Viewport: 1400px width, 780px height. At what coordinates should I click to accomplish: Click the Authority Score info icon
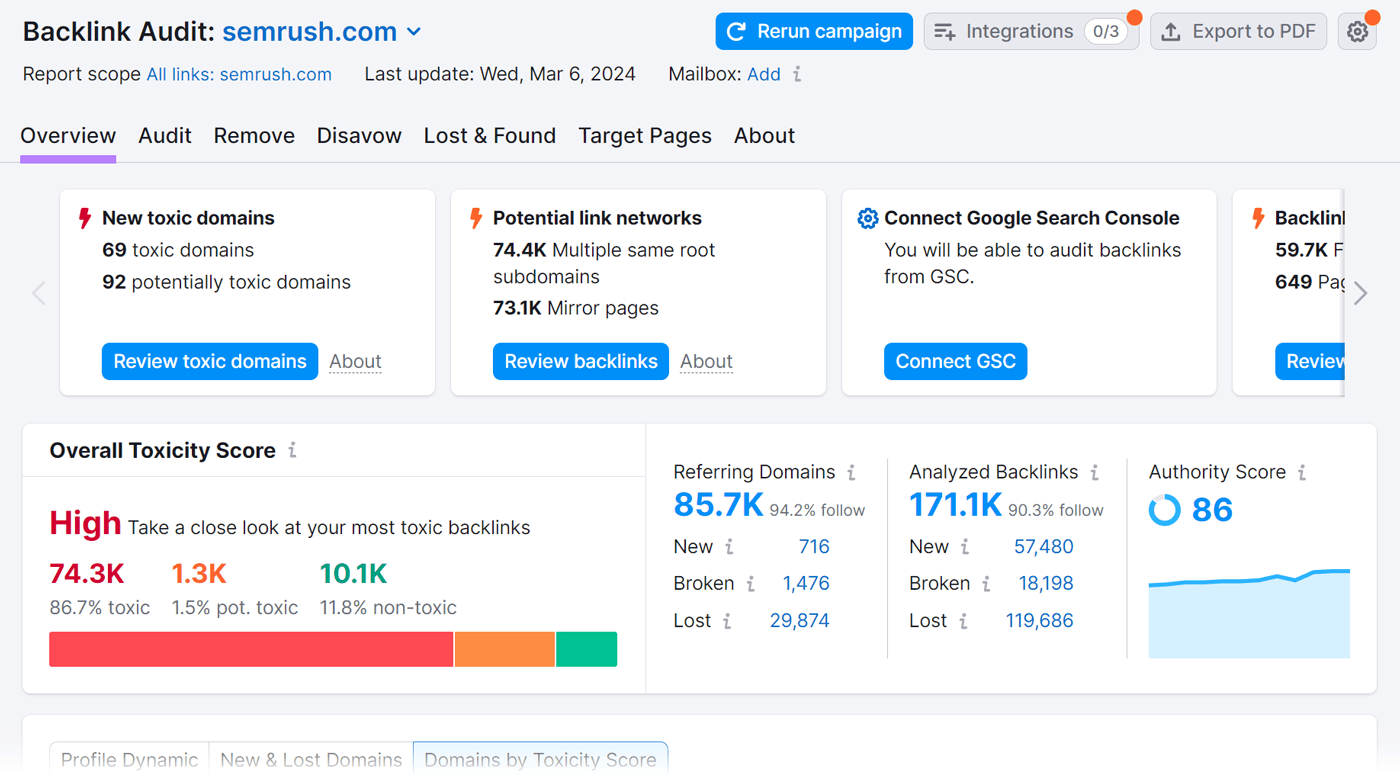1303,472
